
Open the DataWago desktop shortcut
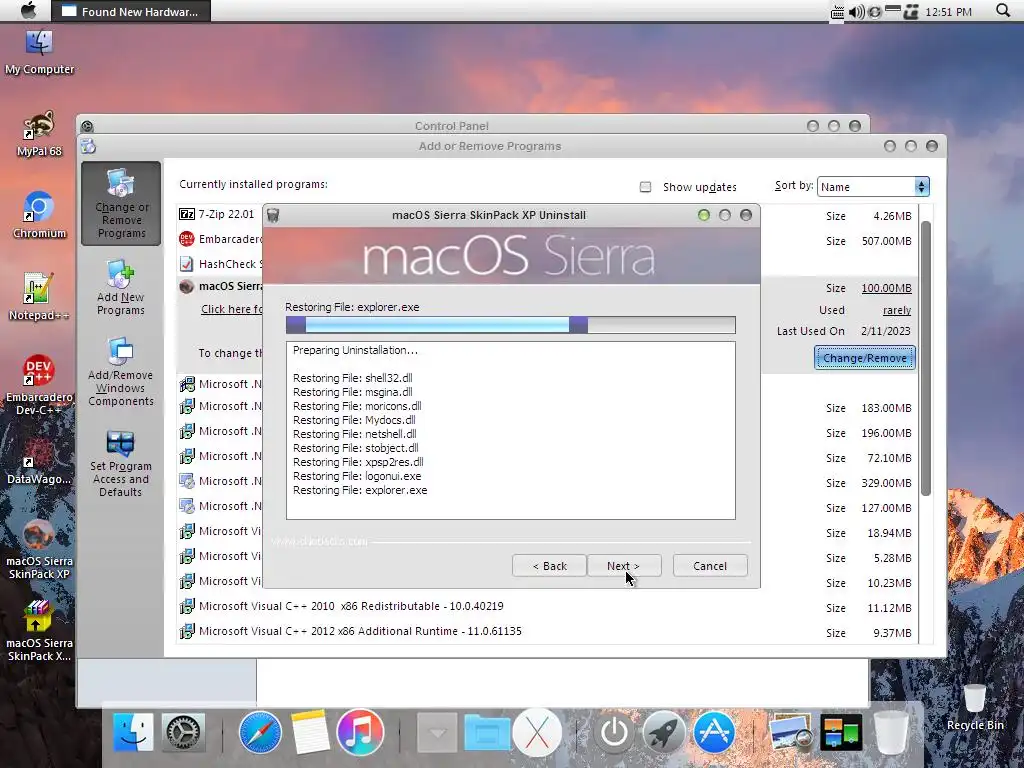pos(39,461)
